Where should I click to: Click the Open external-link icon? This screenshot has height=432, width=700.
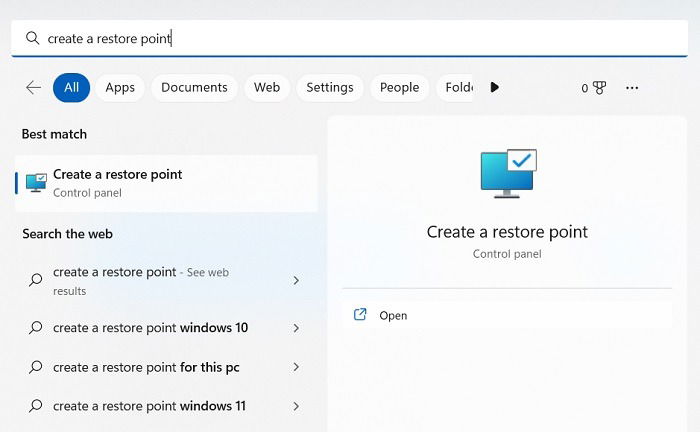click(x=360, y=315)
